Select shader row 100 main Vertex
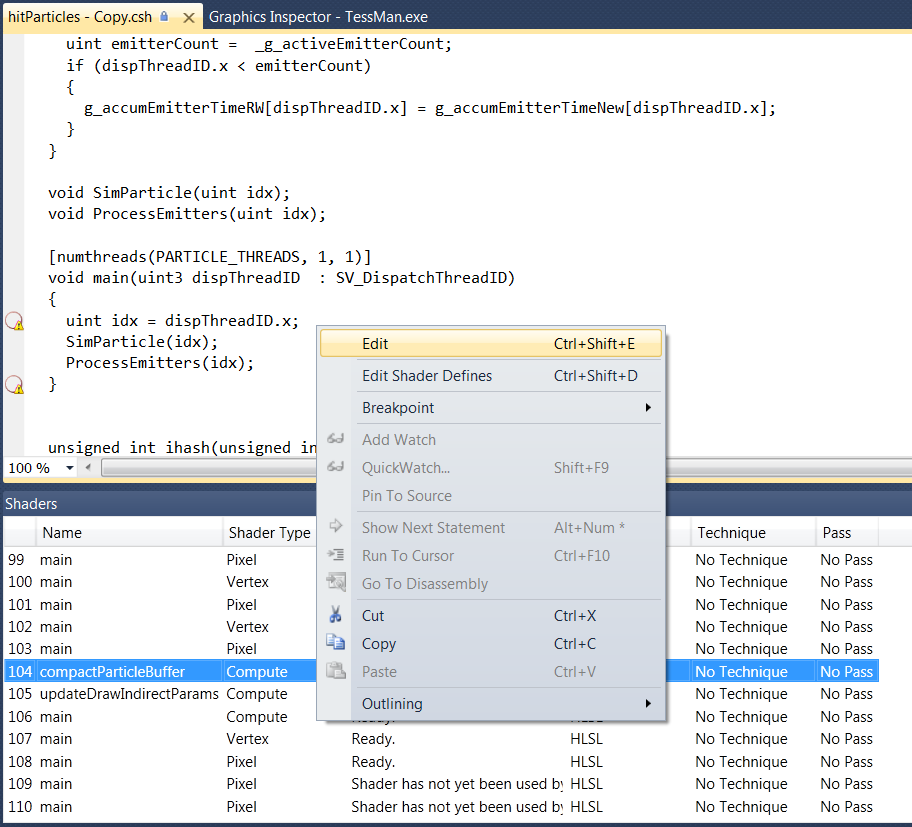 (x=441, y=582)
